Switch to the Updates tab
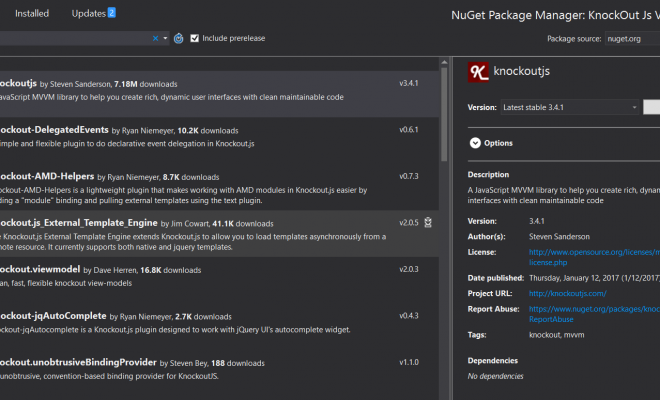The height and width of the screenshot is (400, 660). pos(88,13)
